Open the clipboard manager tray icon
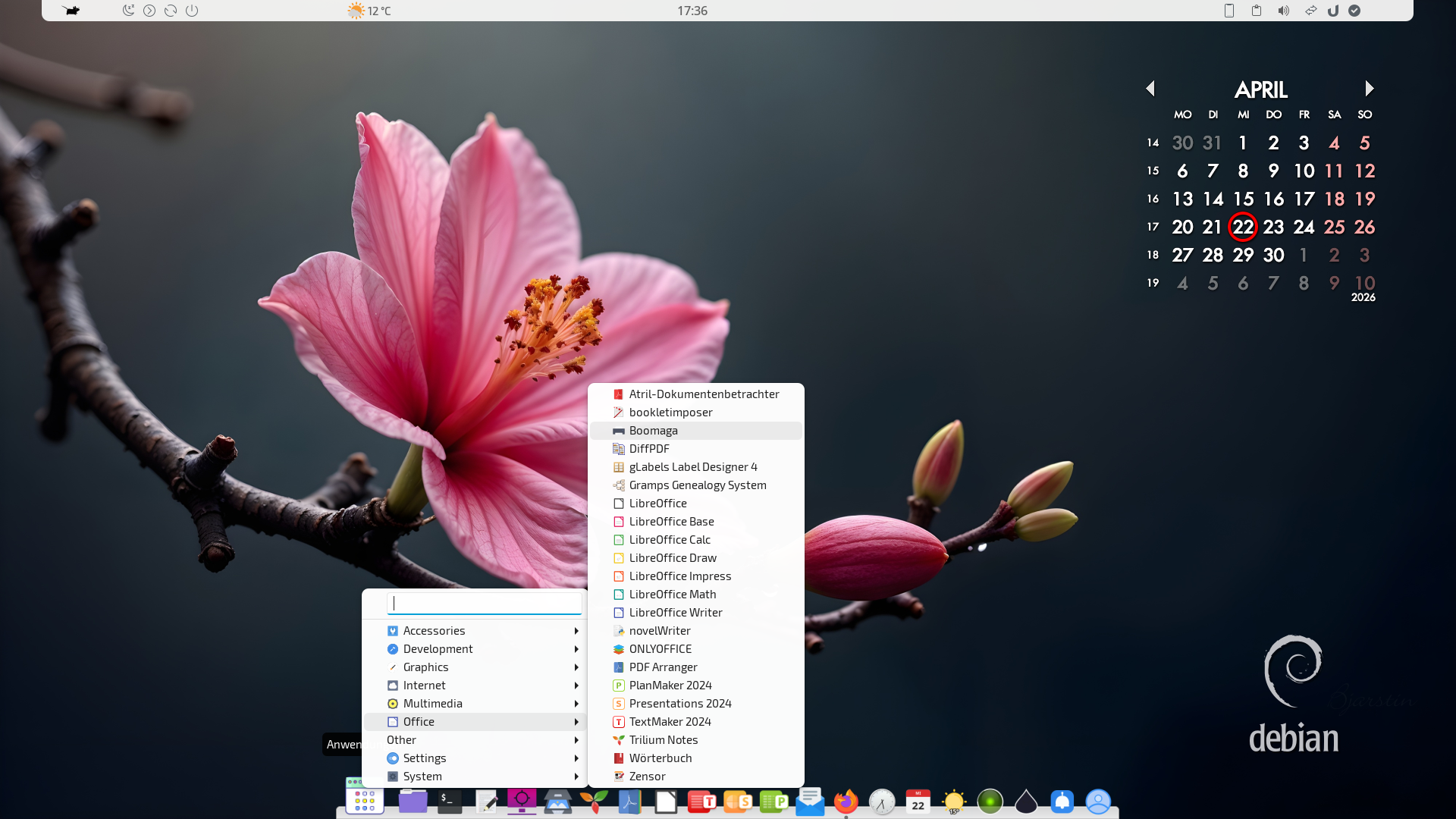This screenshot has width=1456, height=819. click(x=1257, y=11)
